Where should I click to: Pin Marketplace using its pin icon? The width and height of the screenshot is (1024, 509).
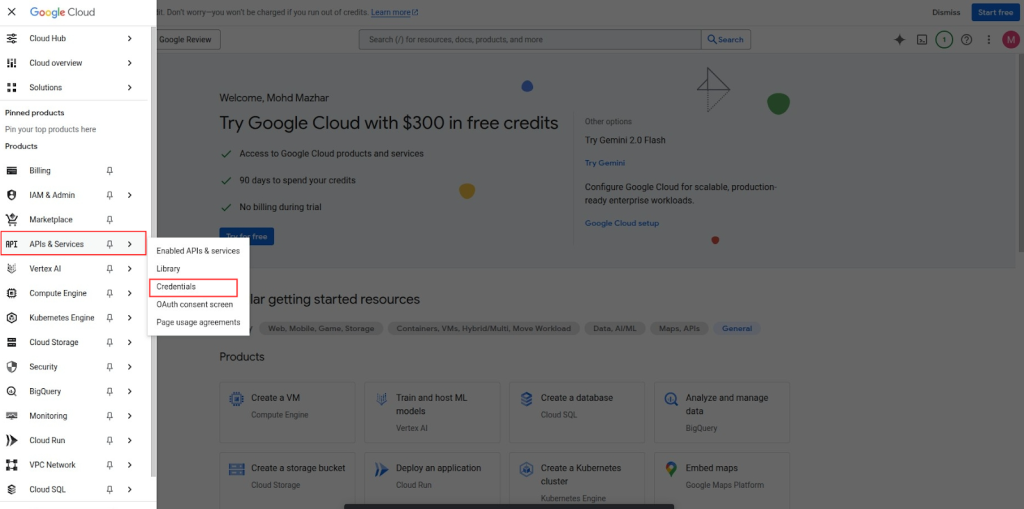(x=110, y=220)
